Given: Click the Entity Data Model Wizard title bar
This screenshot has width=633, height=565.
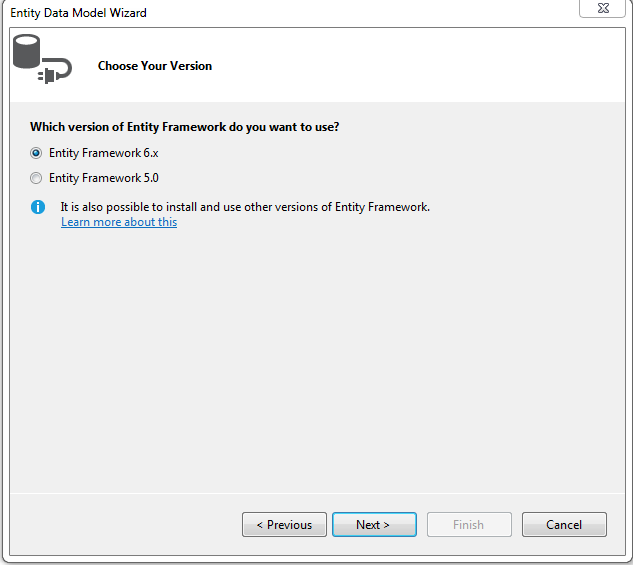Looking at the screenshot, I should tap(283, 13).
